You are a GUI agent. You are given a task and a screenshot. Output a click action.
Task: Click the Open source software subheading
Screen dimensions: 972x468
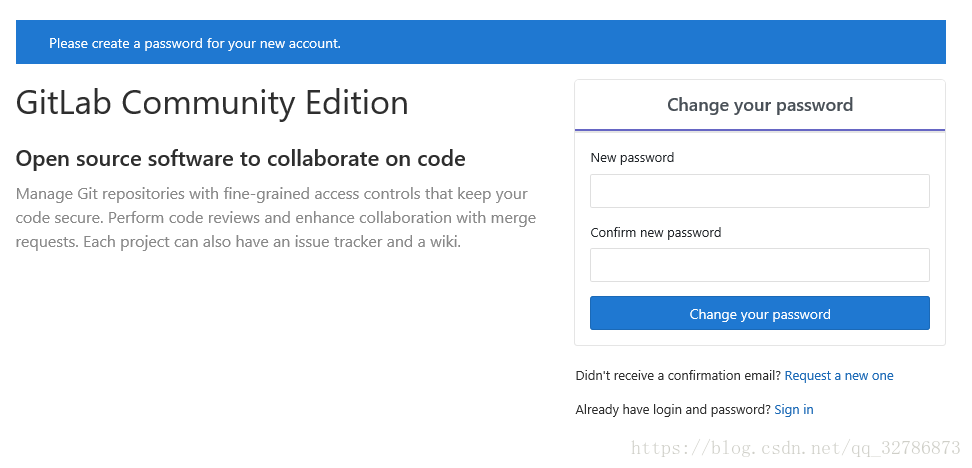[x=241, y=159]
